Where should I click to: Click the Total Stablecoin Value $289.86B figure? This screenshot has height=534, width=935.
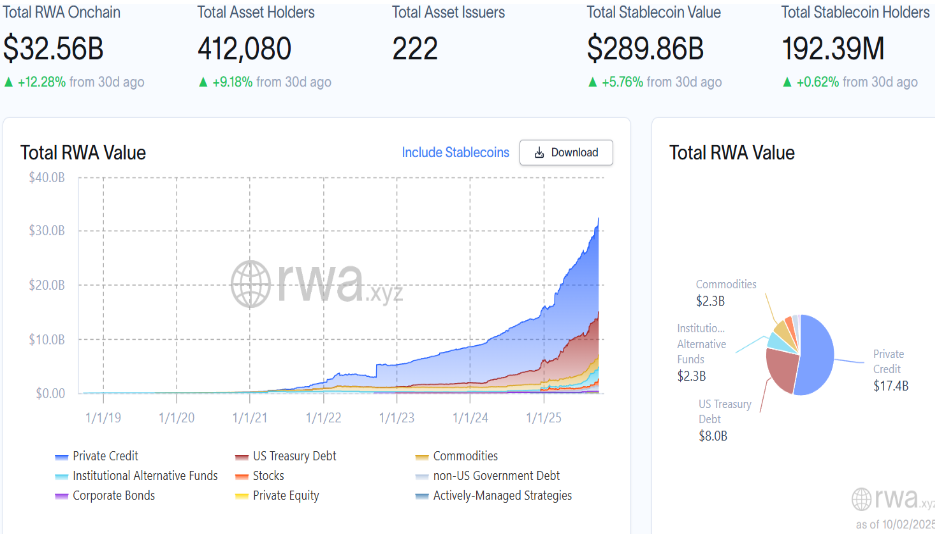pos(645,48)
